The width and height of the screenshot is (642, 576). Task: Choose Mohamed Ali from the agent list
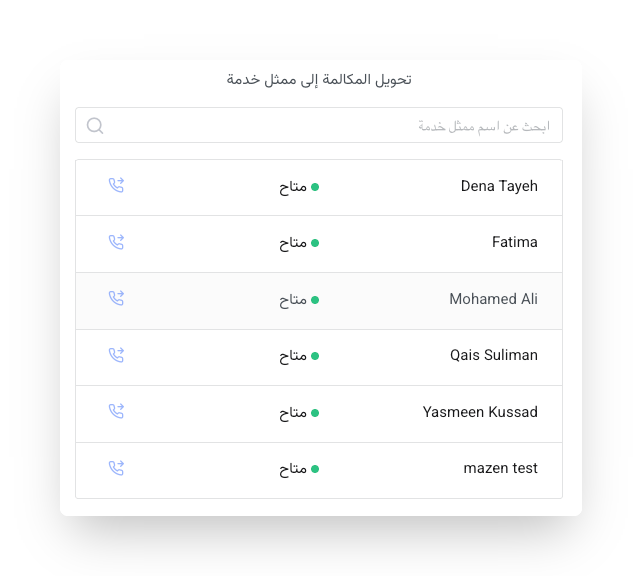493,299
